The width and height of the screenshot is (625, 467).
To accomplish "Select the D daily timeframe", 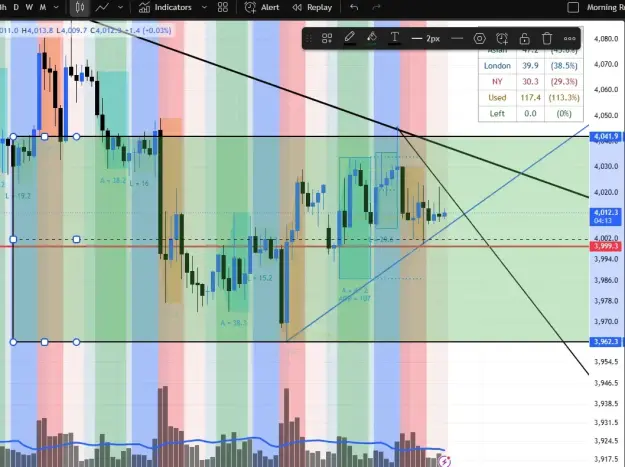I will (16, 7).
